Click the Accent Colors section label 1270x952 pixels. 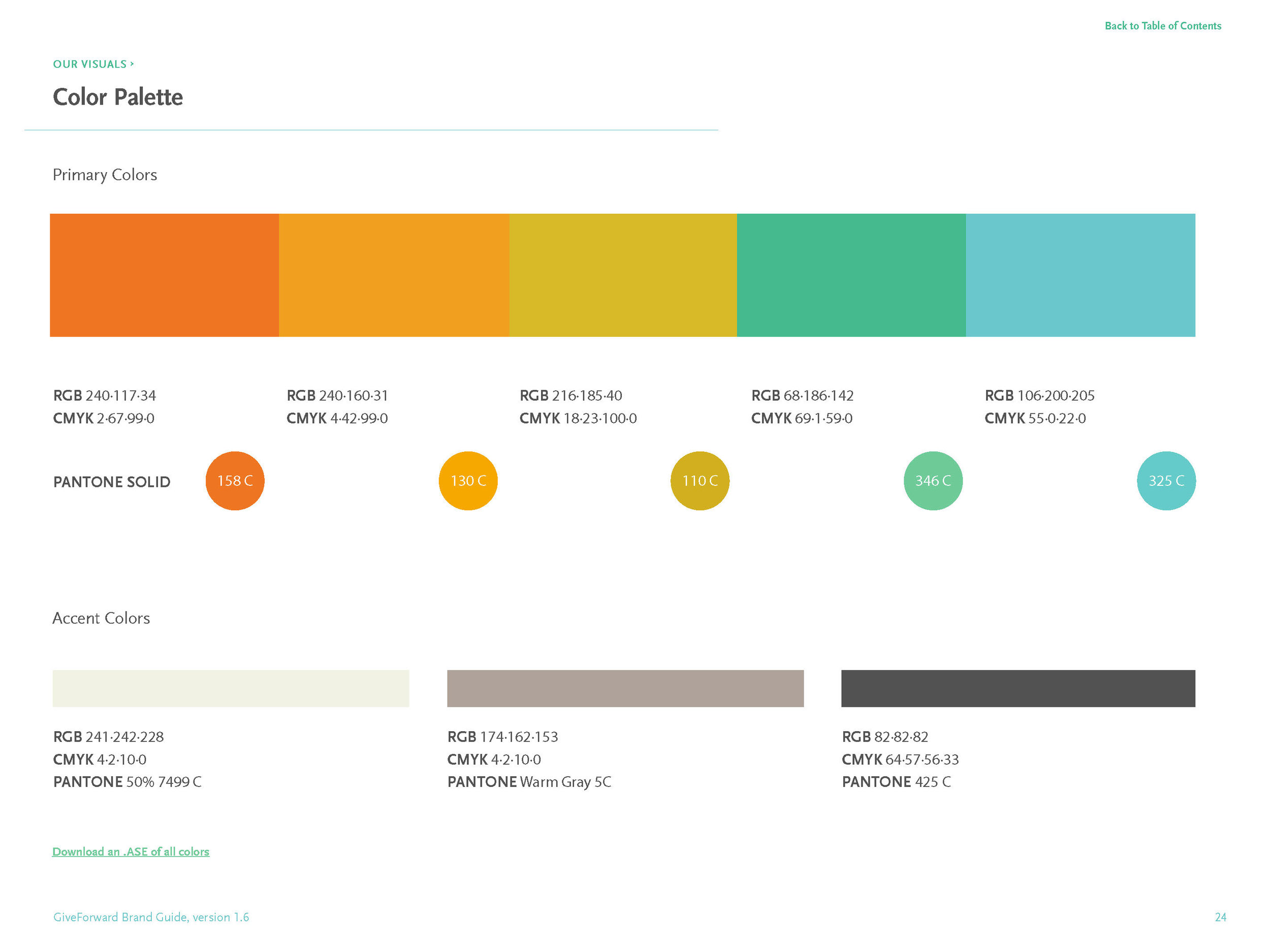[101, 618]
